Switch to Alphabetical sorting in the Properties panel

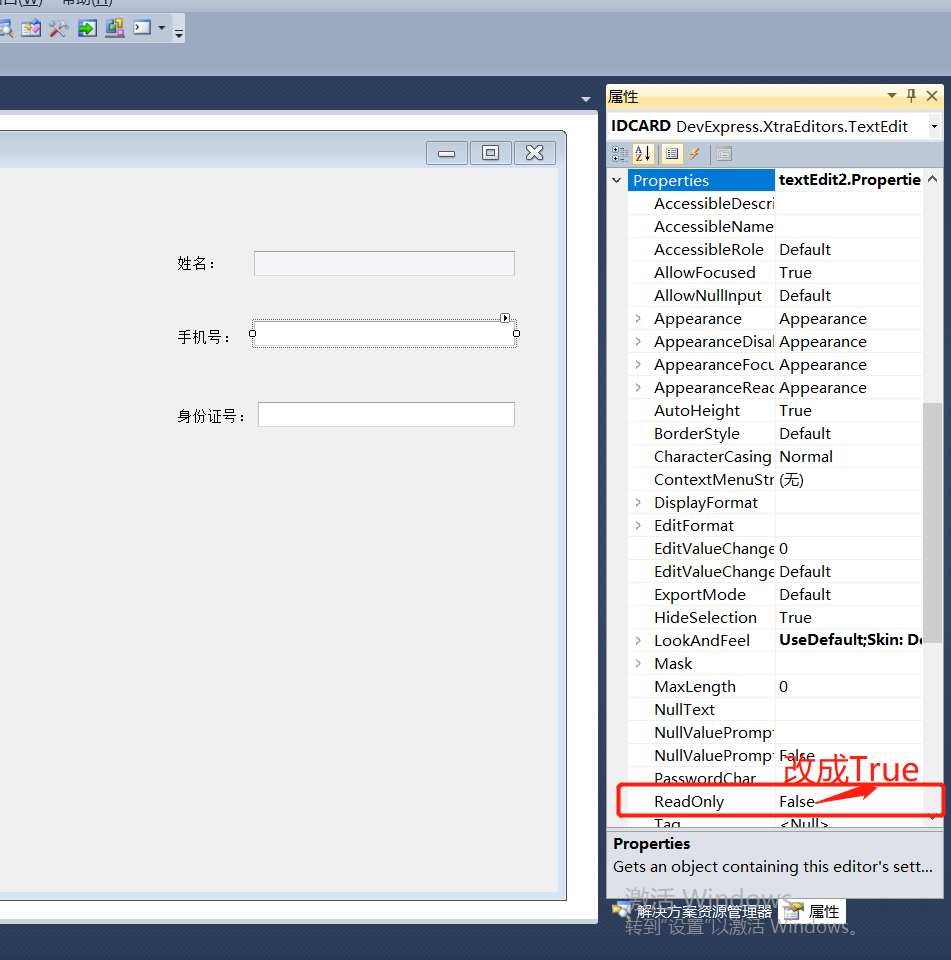[x=643, y=153]
